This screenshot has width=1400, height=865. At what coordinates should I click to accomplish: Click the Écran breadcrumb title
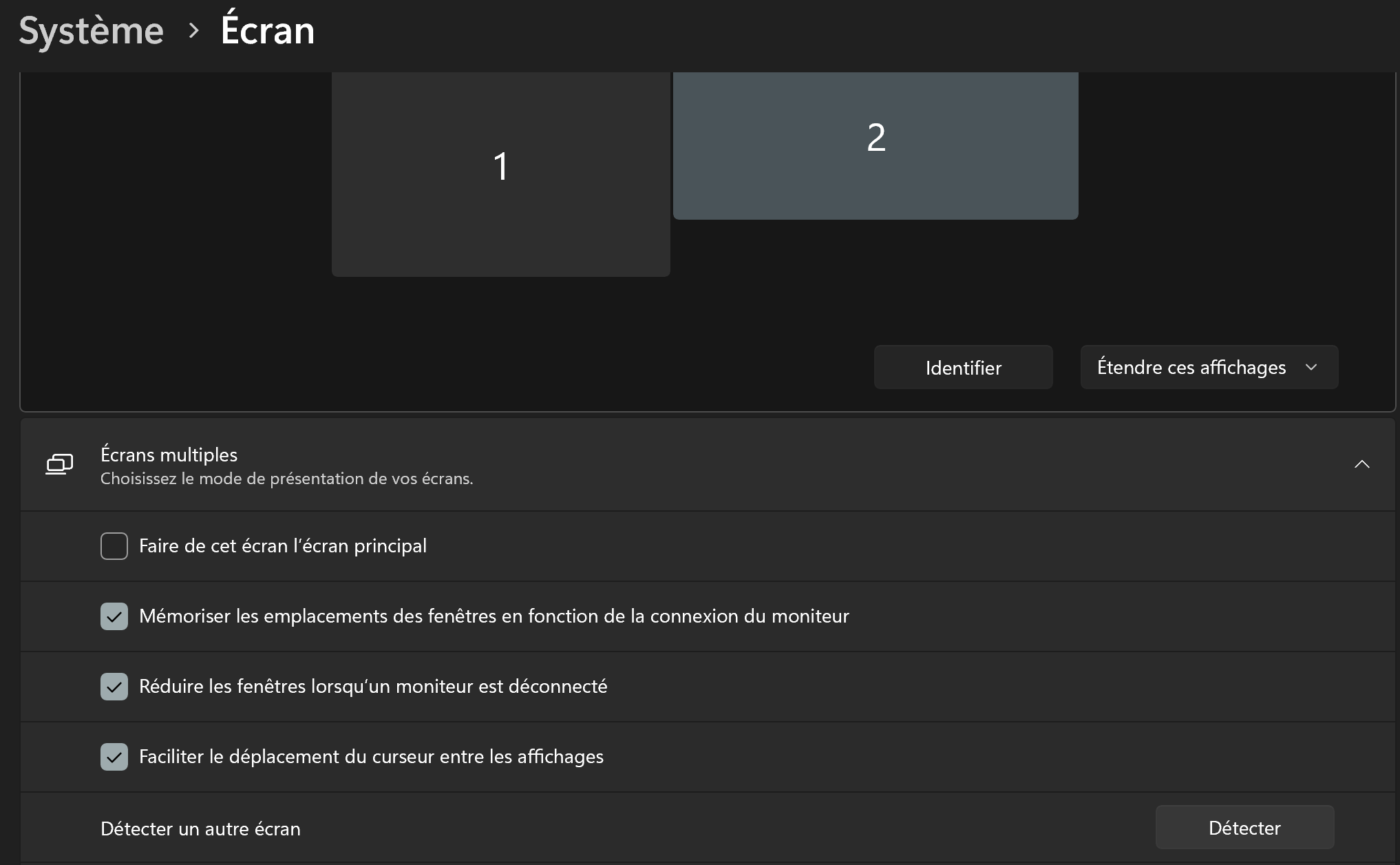click(x=267, y=30)
